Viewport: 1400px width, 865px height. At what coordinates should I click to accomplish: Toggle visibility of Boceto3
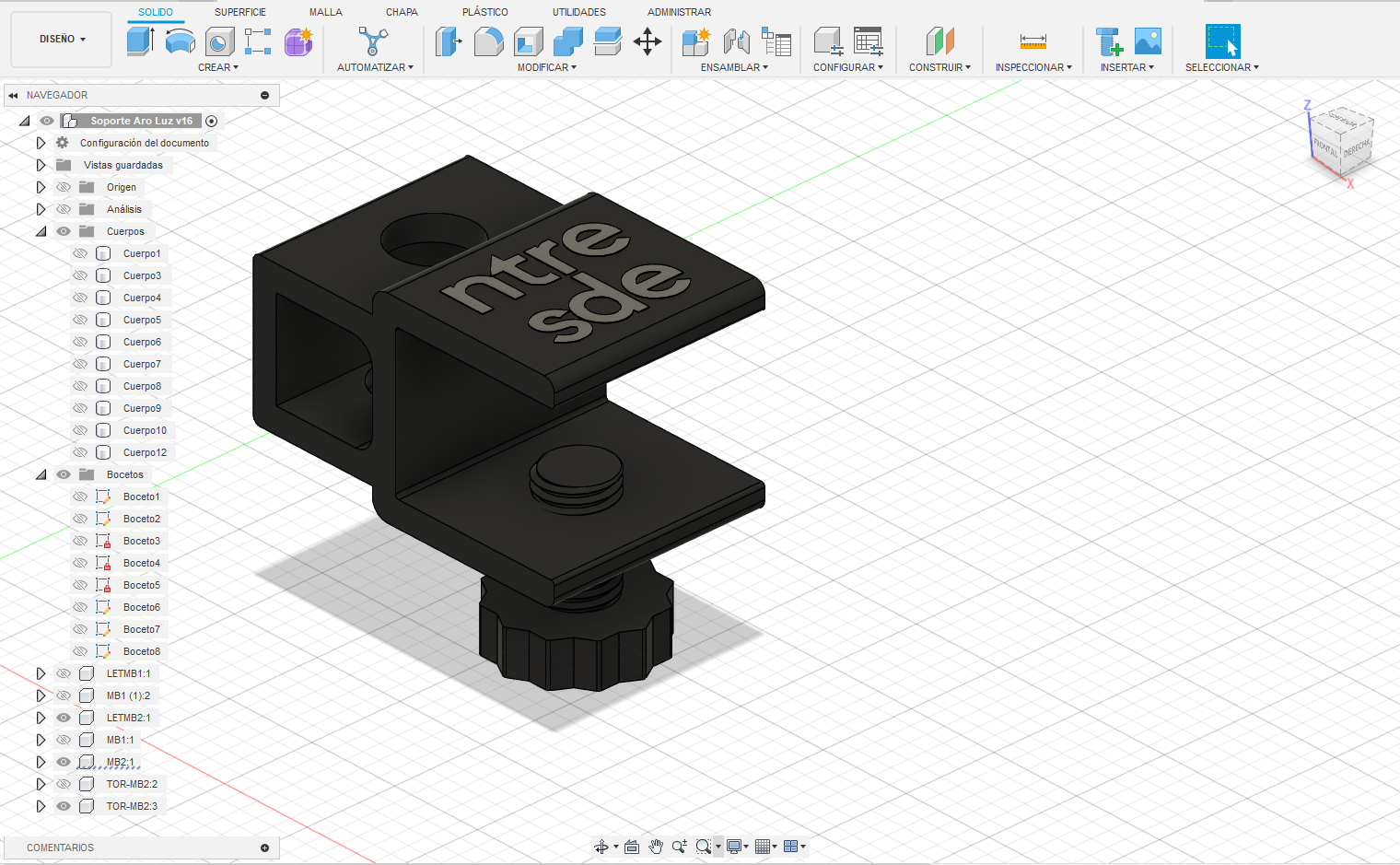tap(80, 541)
